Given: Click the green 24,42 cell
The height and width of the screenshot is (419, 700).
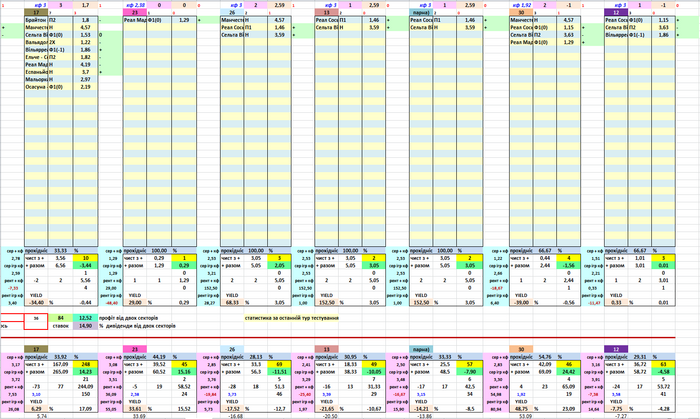Looking at the screenshot, I should 568,372.
